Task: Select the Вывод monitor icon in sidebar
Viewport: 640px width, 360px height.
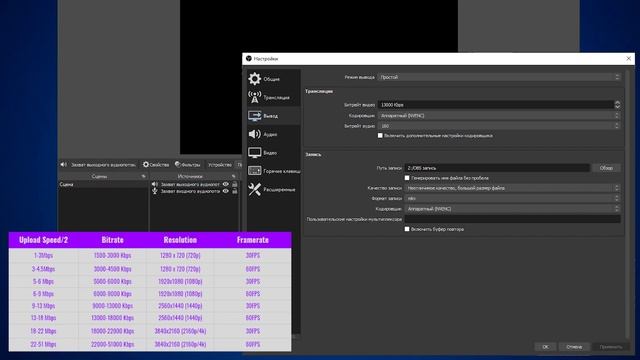Action: pos(255,116)
